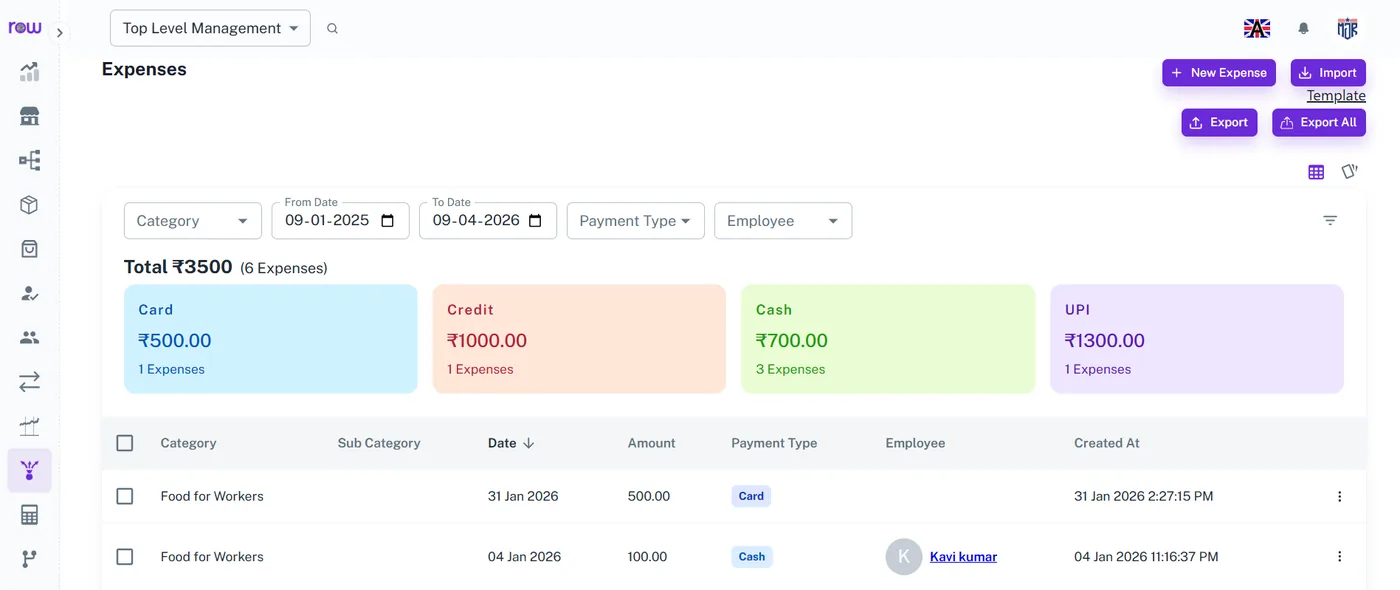
Task: Open the hierarchy tree icon in sidebar
Action: (29, 160)
